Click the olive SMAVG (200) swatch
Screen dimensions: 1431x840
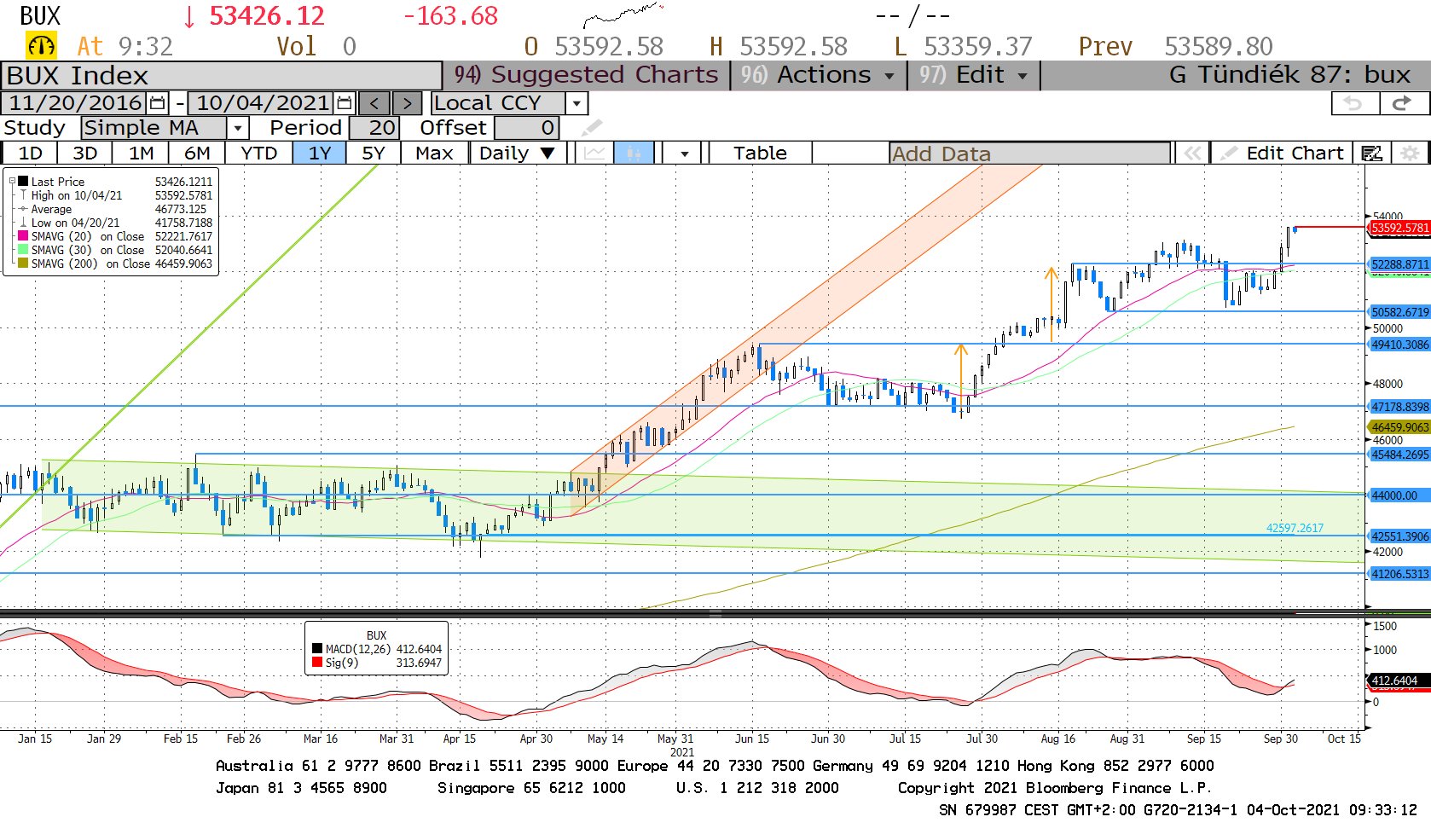point(23,263)
